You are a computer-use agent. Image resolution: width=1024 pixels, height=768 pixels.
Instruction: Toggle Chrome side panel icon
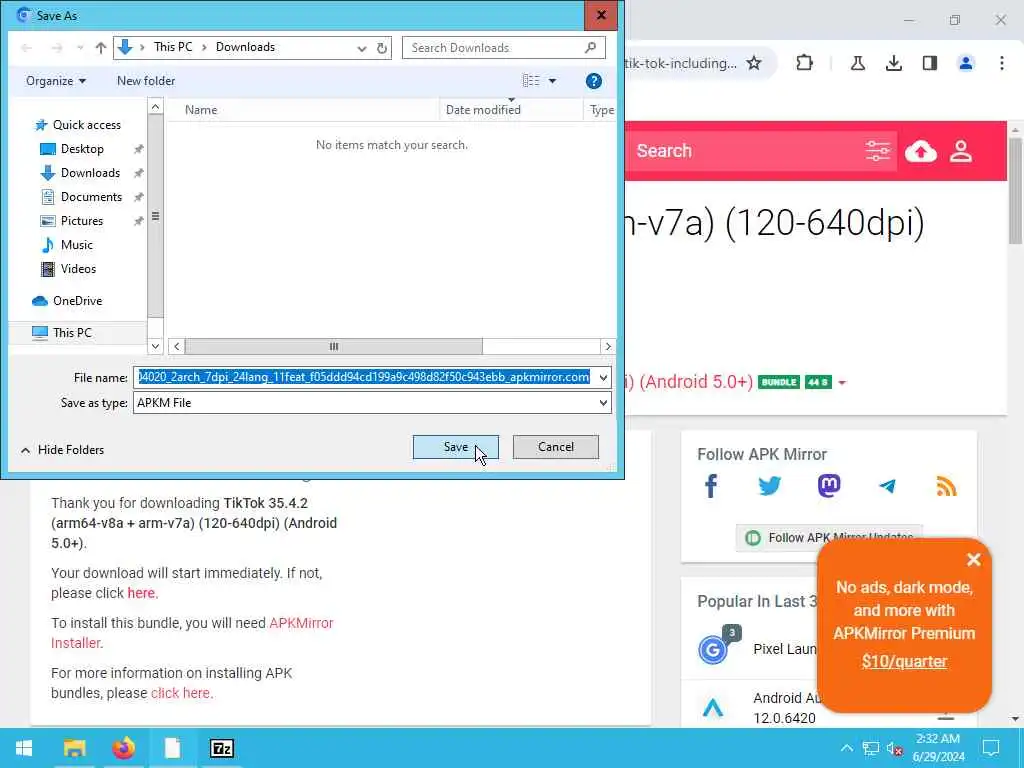pyautogui.click(x=930, y=63)
